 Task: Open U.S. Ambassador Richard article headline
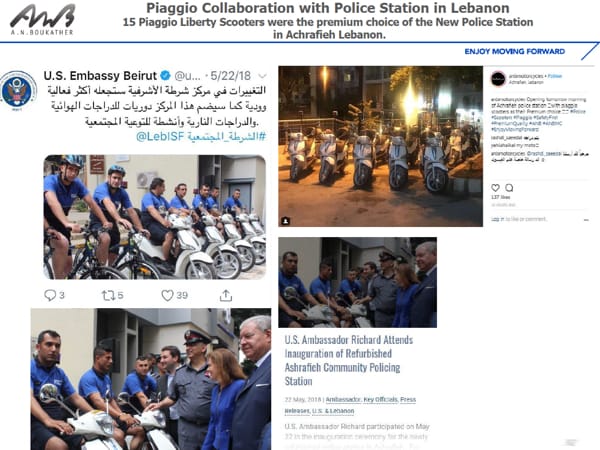[x=349, y=360]
